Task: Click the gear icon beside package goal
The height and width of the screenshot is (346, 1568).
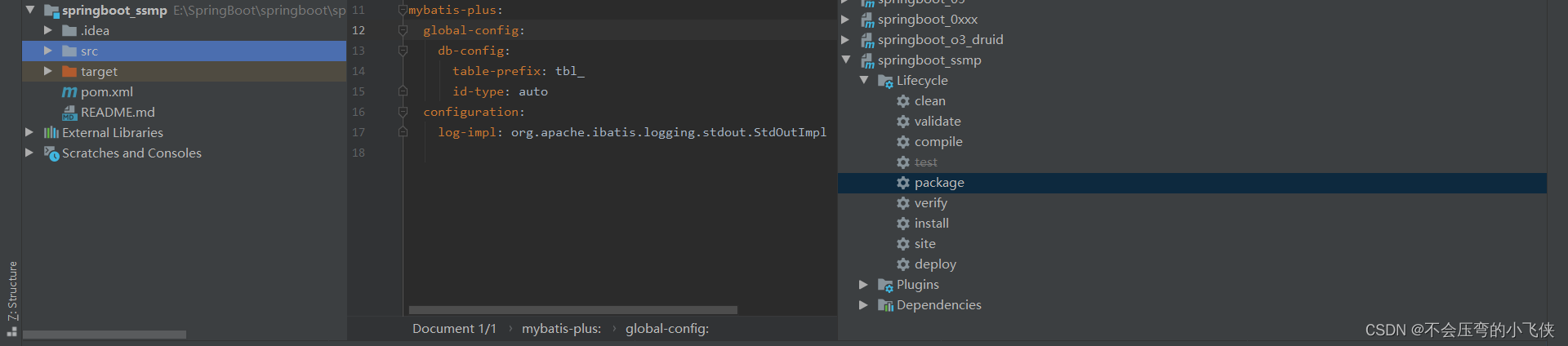Action: pos(902,183)
